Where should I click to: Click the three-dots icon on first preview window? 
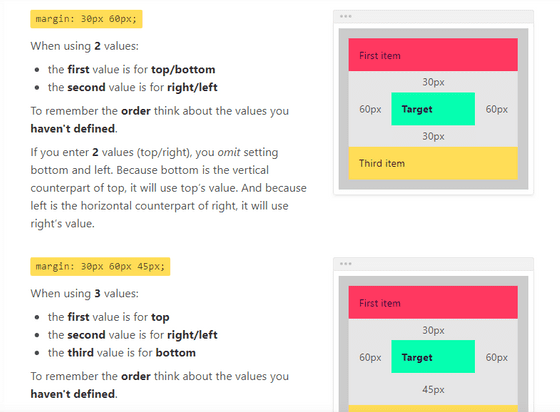click(x=345, y=16)
